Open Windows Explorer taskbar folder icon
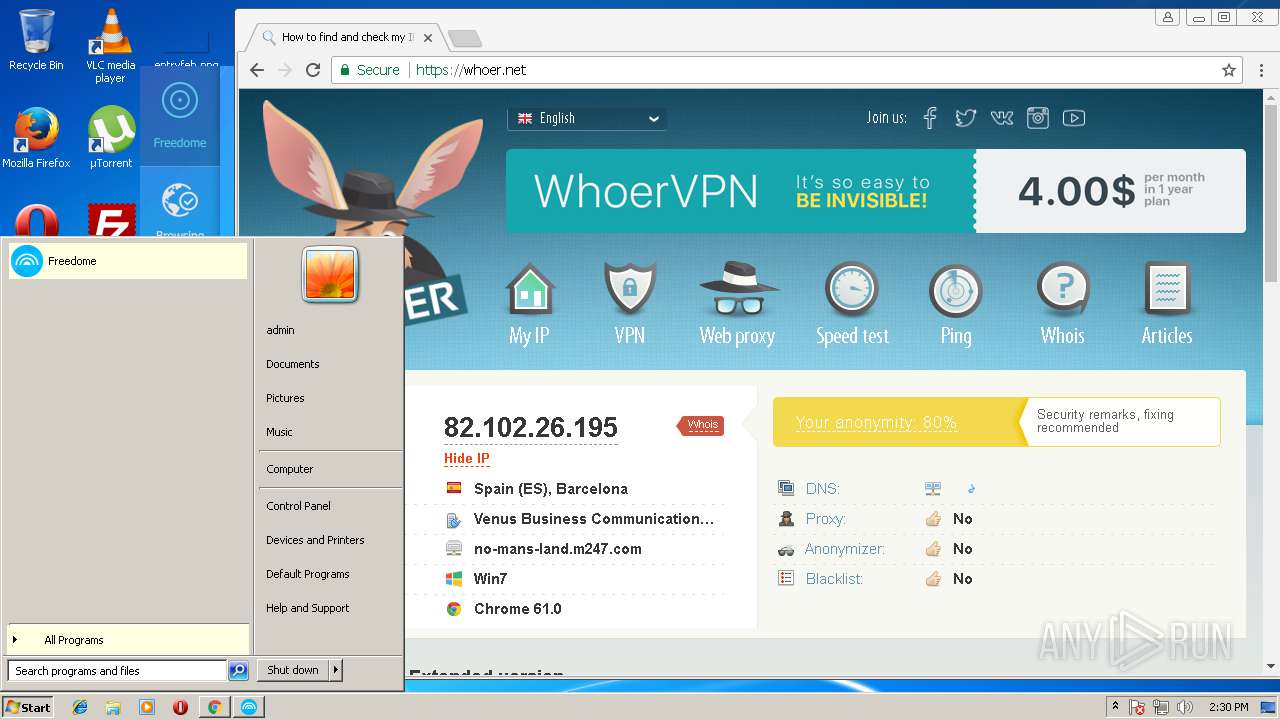 point(113,707)
